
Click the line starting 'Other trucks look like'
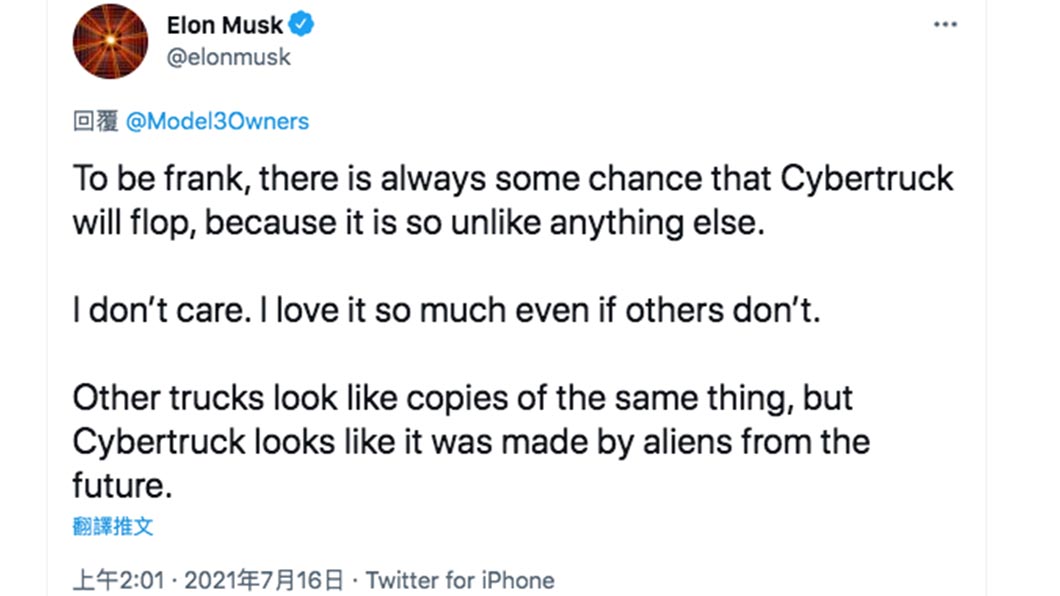pos(462,399)
